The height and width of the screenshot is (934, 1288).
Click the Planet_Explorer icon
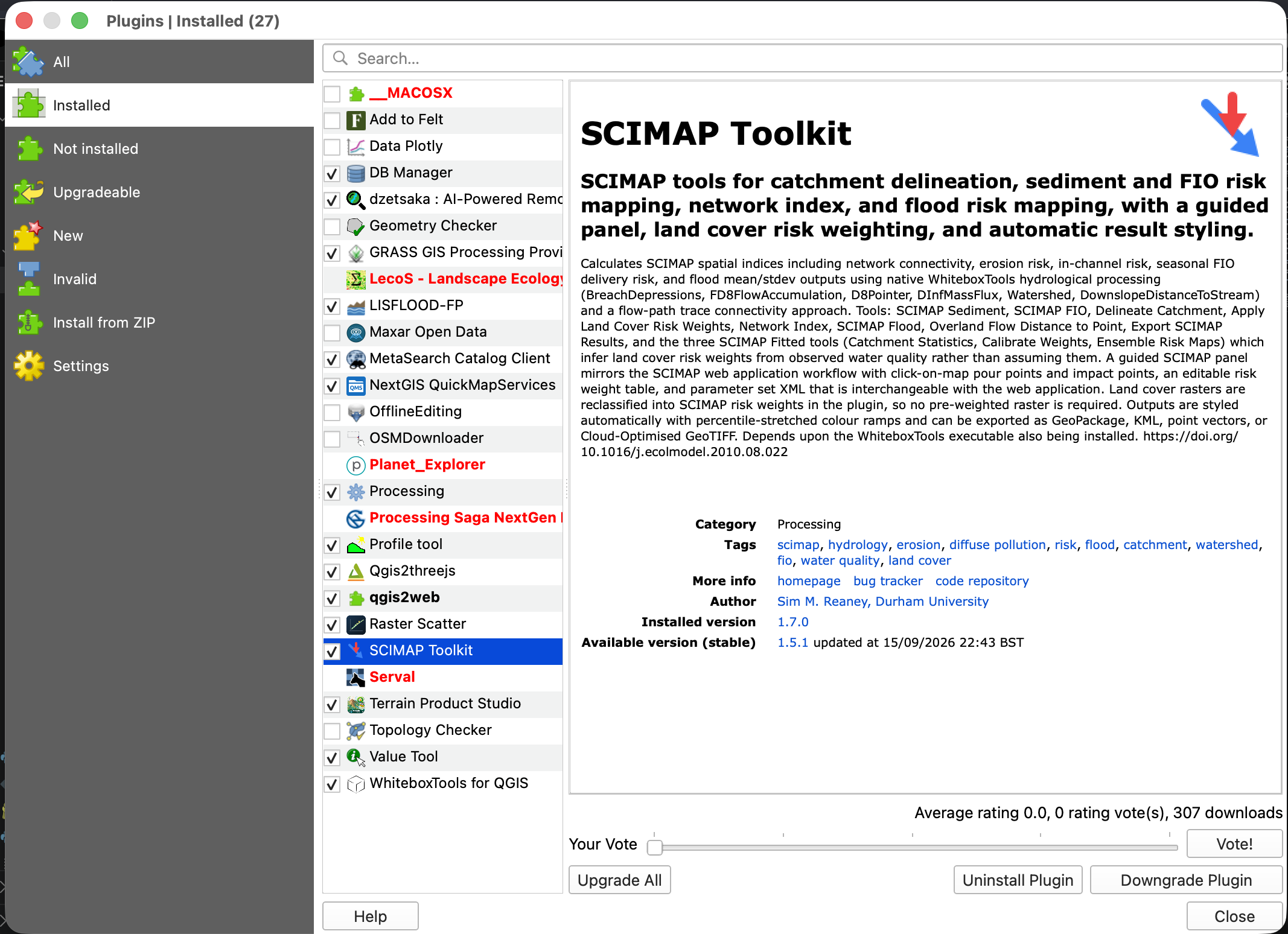coord(356,465)
